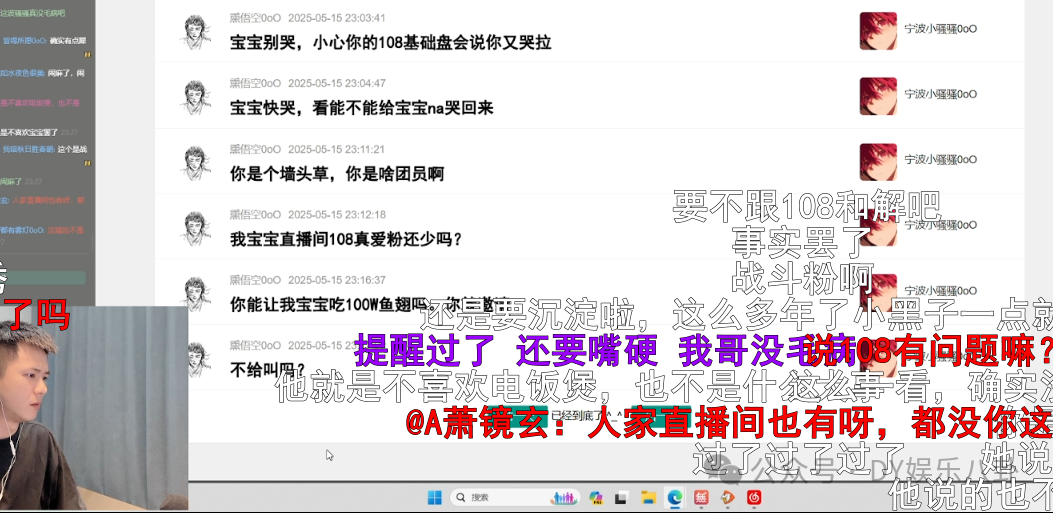Click 黑悟空0oO username above 100W鱼翅 message
The image size is (1053, 513).
pyautogui.click(x=255, y=280)
